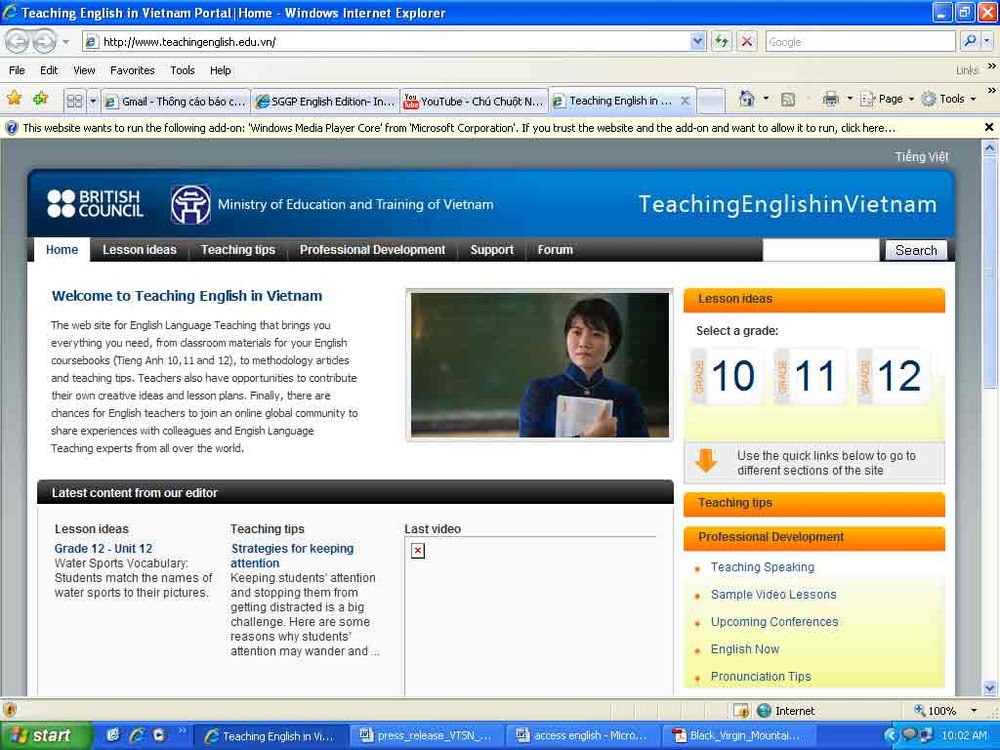This screenshot has height=750, width=1000.
Task: Click the British Council logo
Action: tap(95, 203)
